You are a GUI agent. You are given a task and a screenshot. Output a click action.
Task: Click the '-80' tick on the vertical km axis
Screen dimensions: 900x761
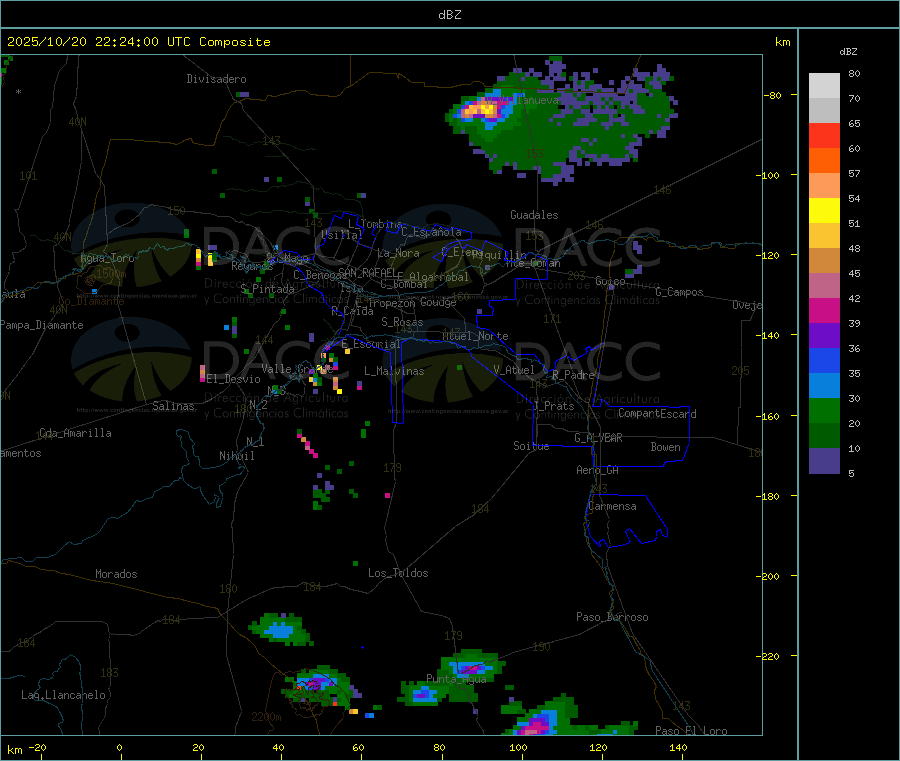(x=772, y=95)
